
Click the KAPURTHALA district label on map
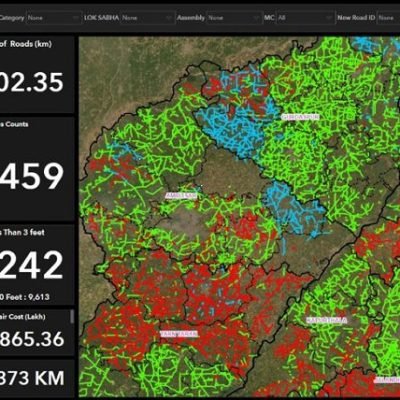click(327, 320)
